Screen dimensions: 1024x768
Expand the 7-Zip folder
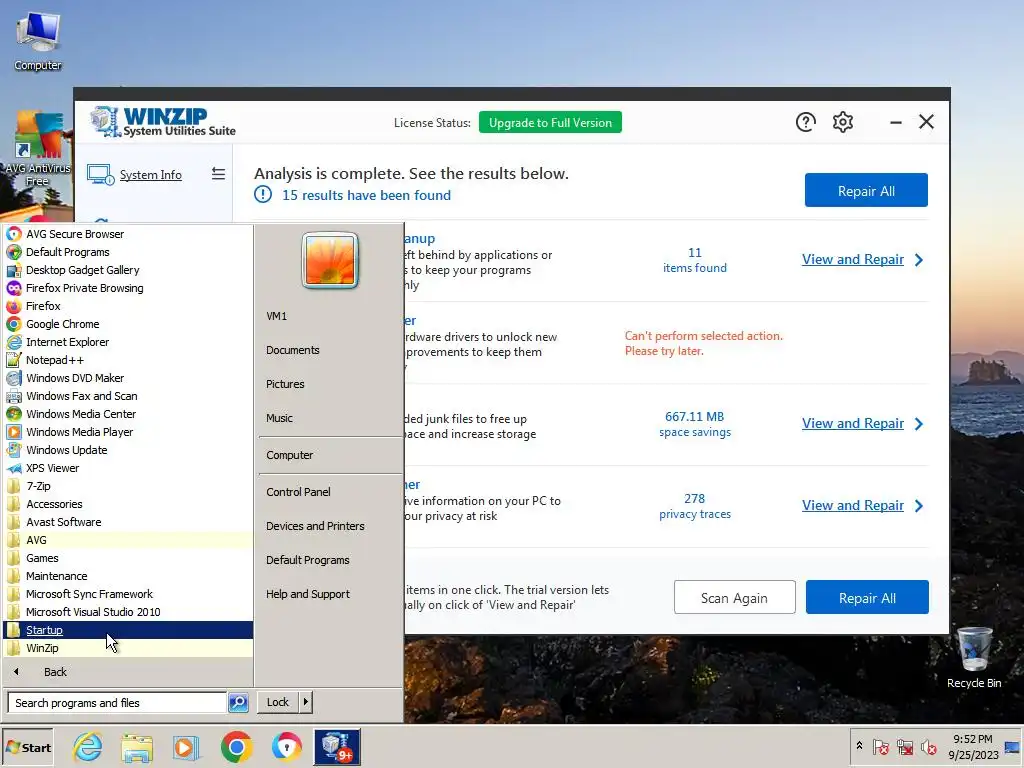[x=128, y=486]
